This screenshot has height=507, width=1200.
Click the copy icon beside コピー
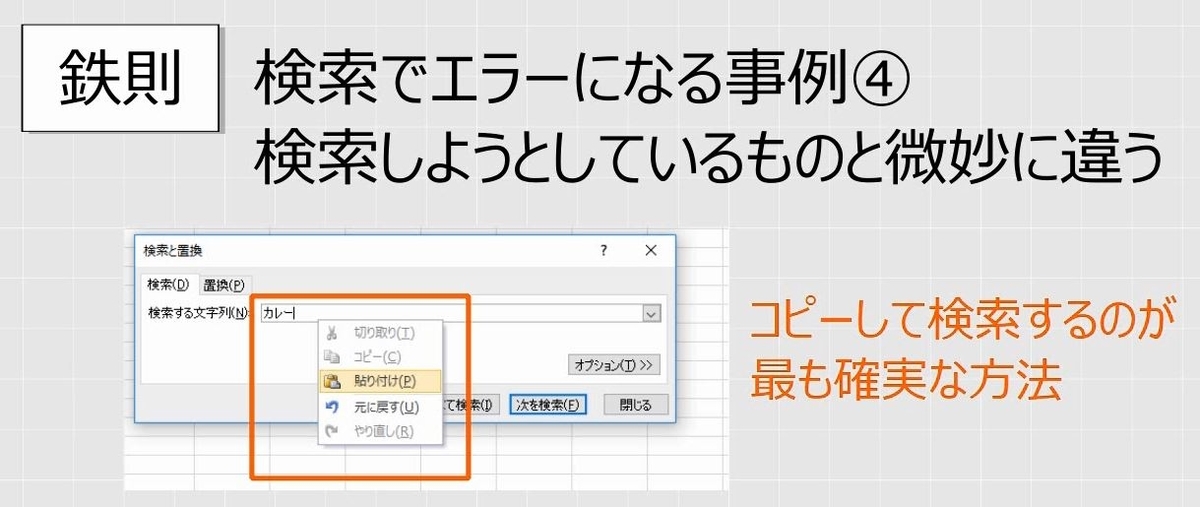(x=332, y=357)
